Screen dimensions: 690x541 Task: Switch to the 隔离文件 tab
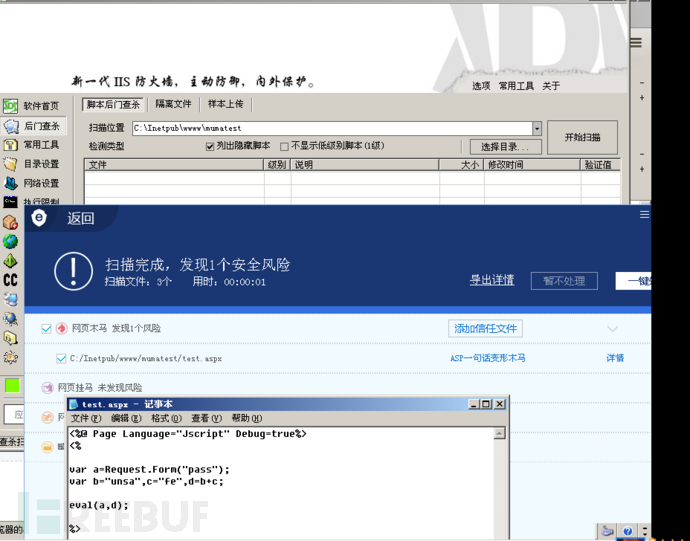click(173, 104)
